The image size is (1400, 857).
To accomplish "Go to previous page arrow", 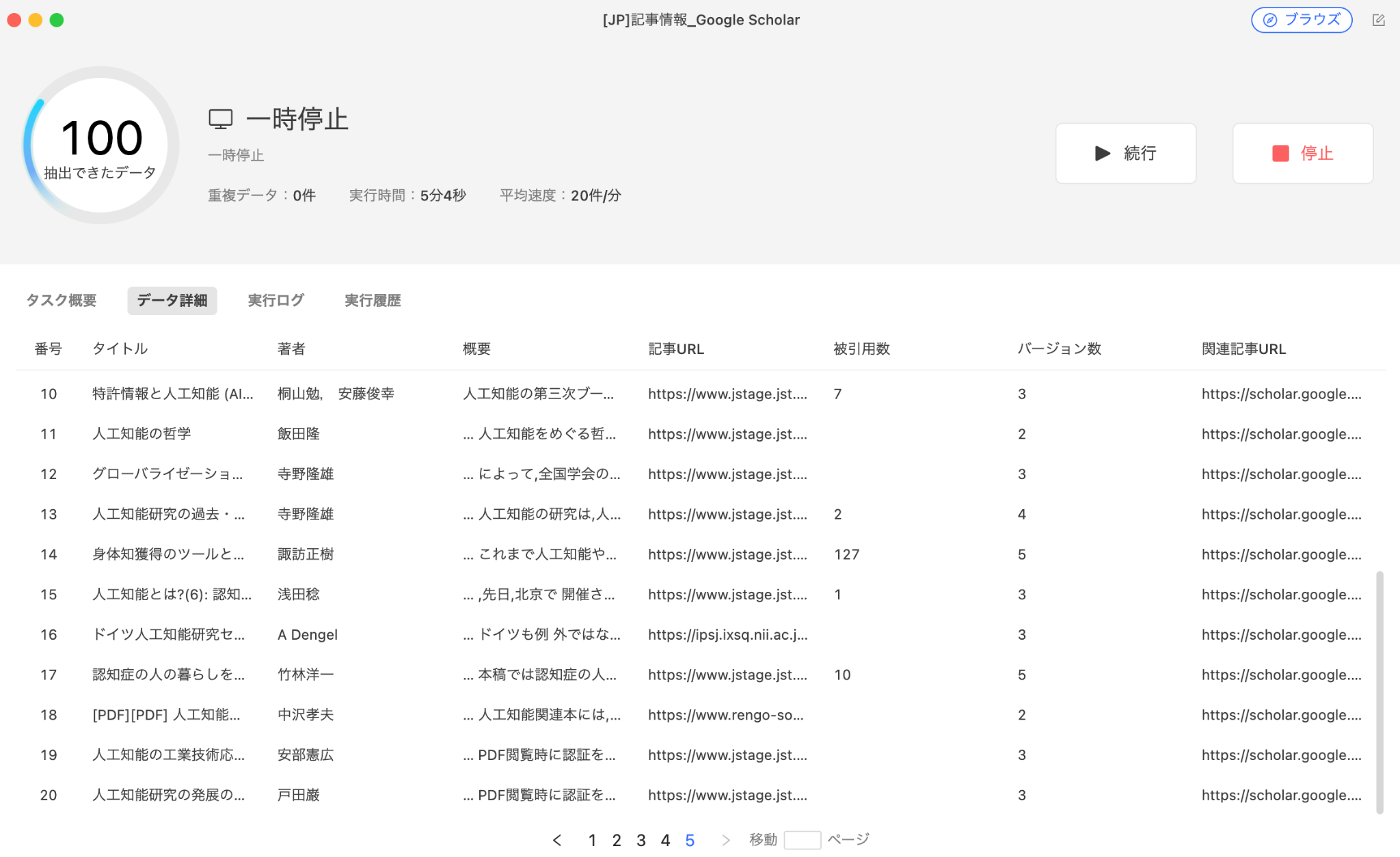I will tap(557, 840).
